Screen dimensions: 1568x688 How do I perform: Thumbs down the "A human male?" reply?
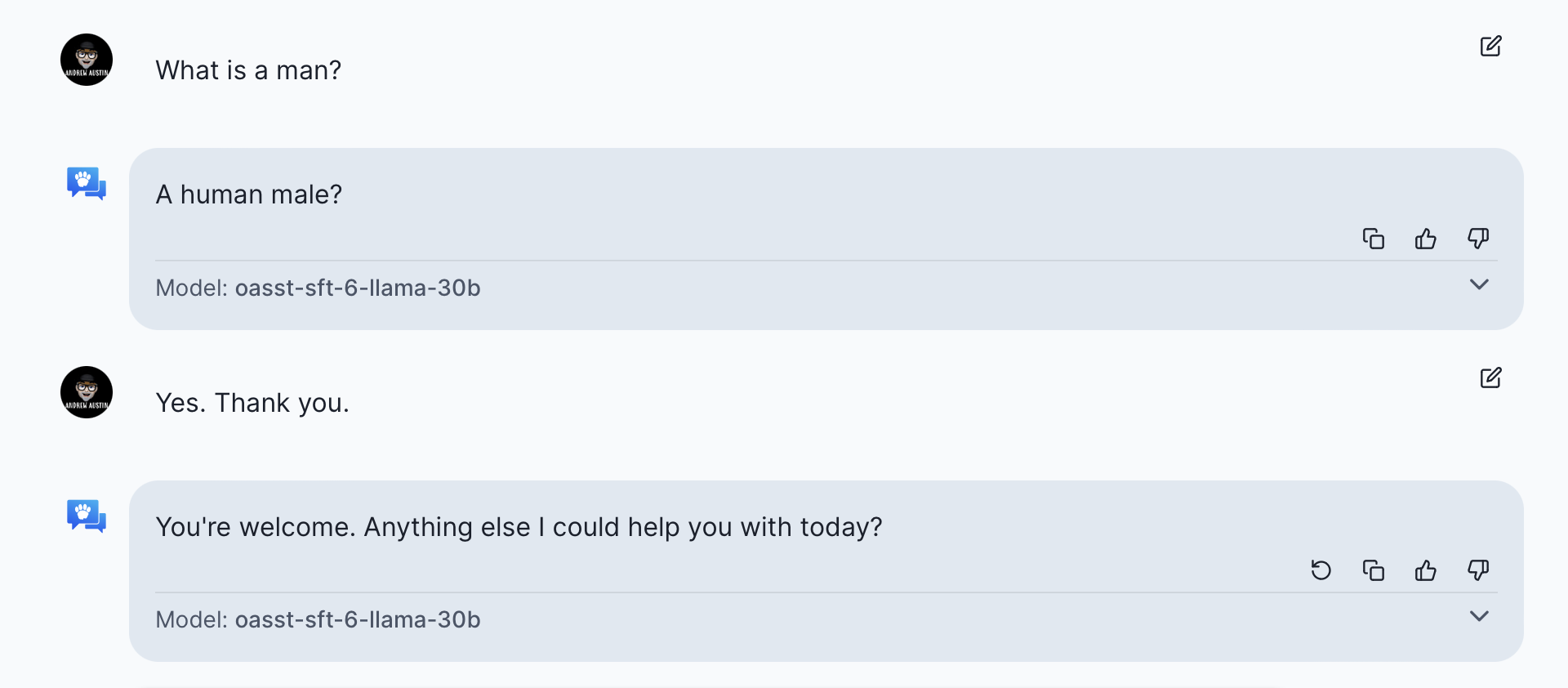click(x=1478, y=239)
